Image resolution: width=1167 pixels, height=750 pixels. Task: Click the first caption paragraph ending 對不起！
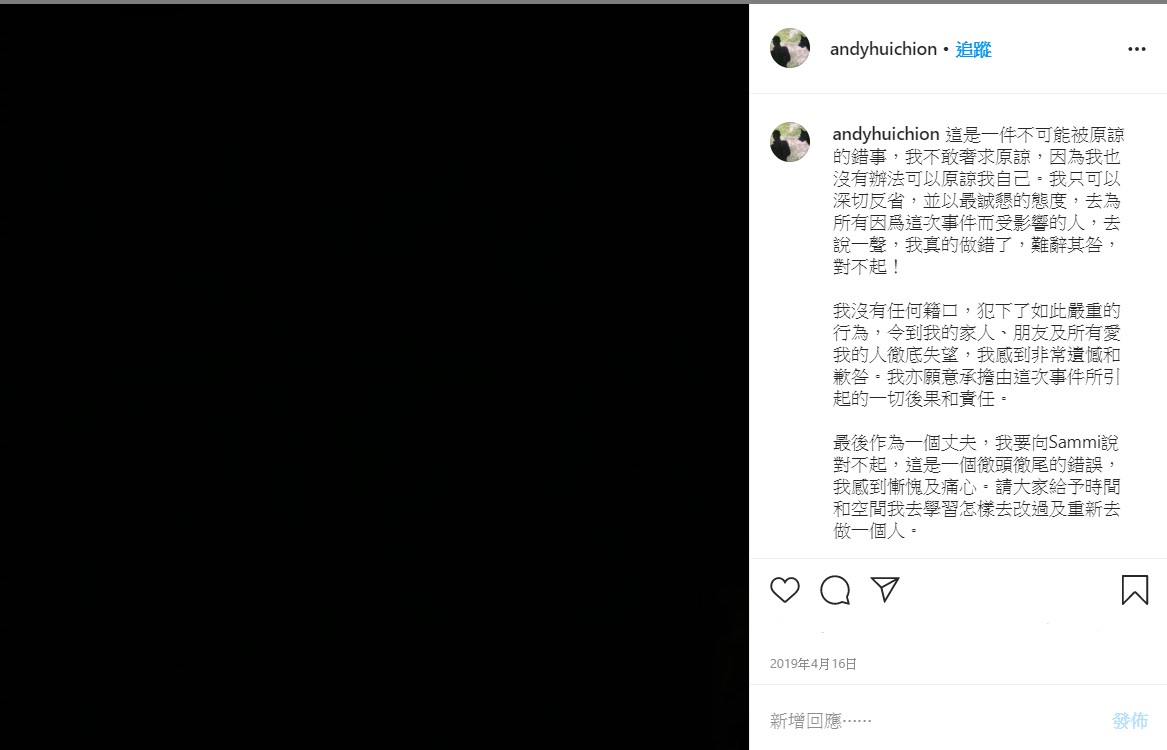click(978, 200)
